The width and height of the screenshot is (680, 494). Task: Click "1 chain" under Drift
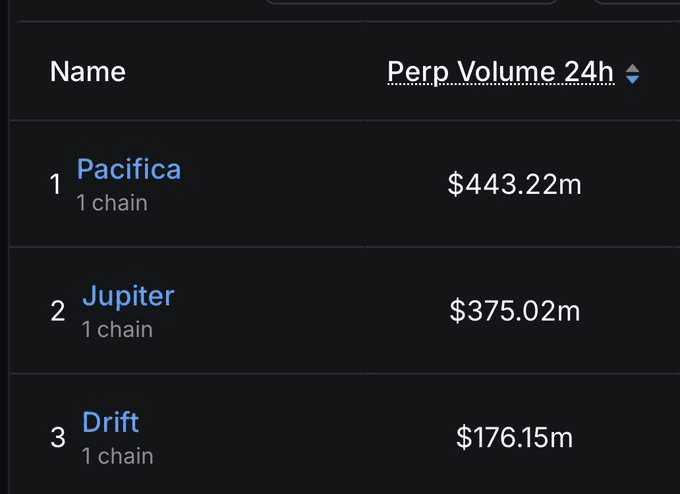[x=117, y=456]
